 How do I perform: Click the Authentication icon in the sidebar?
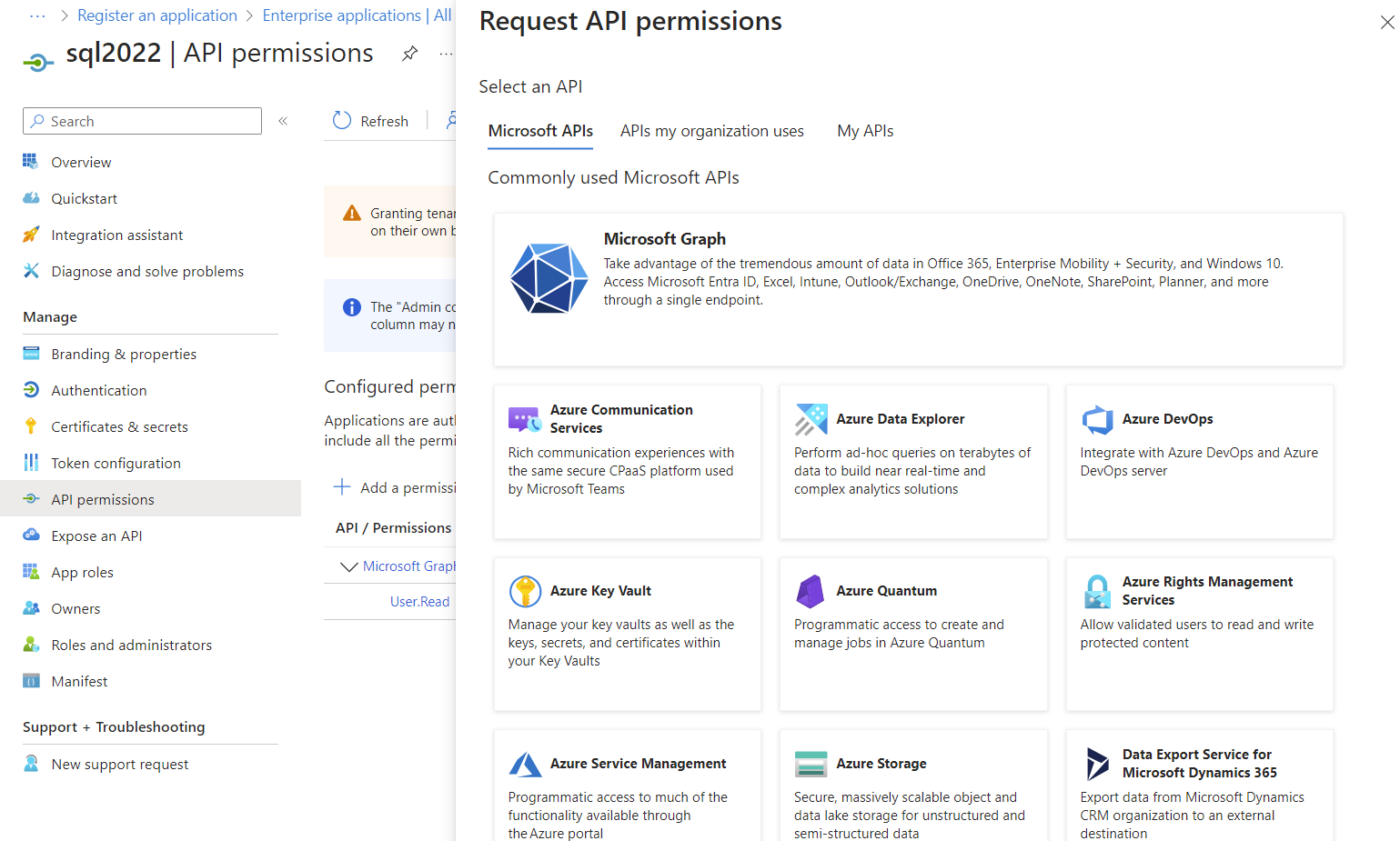click(31, 389)
